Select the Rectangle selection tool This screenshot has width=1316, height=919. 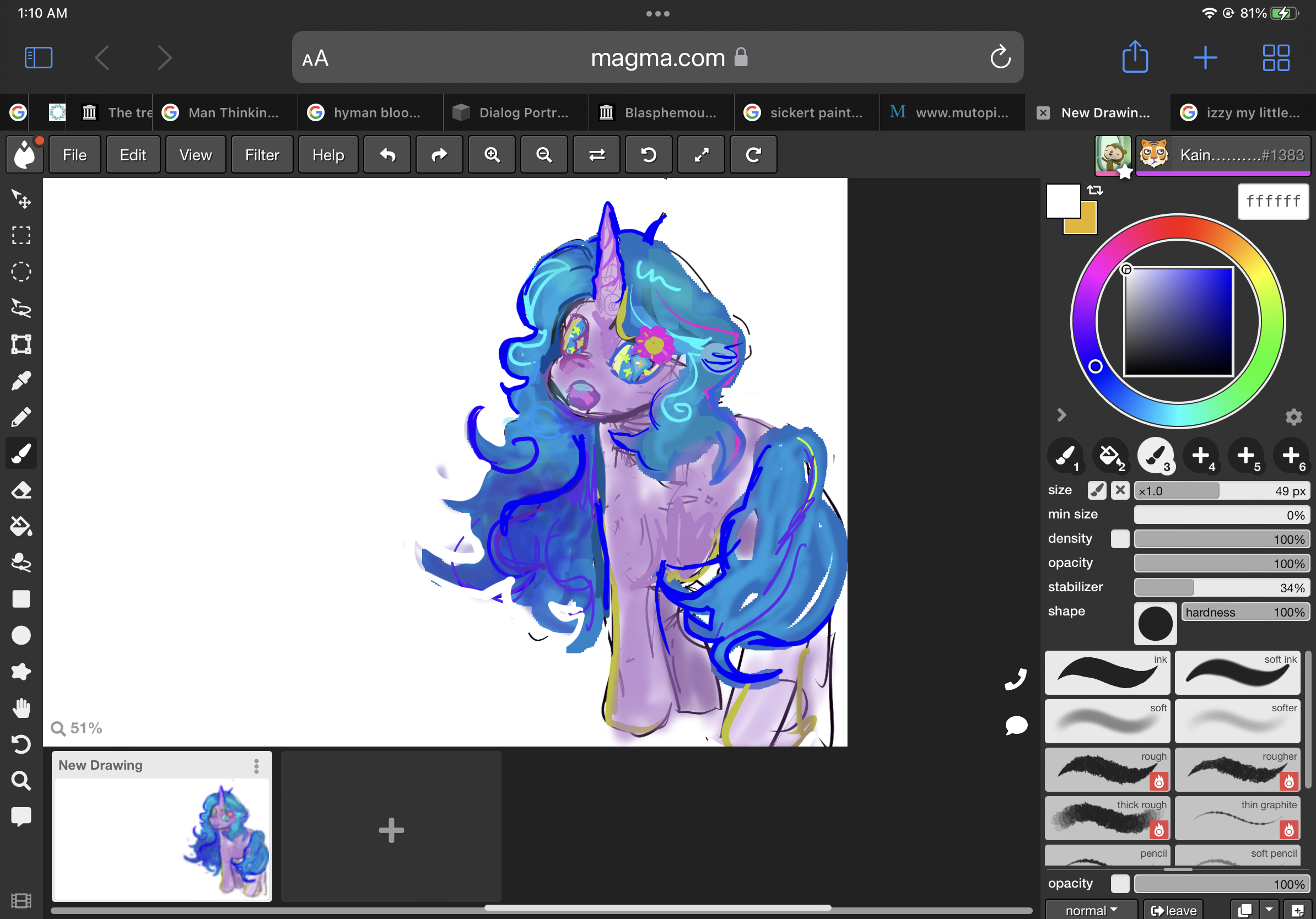[21, 235]
